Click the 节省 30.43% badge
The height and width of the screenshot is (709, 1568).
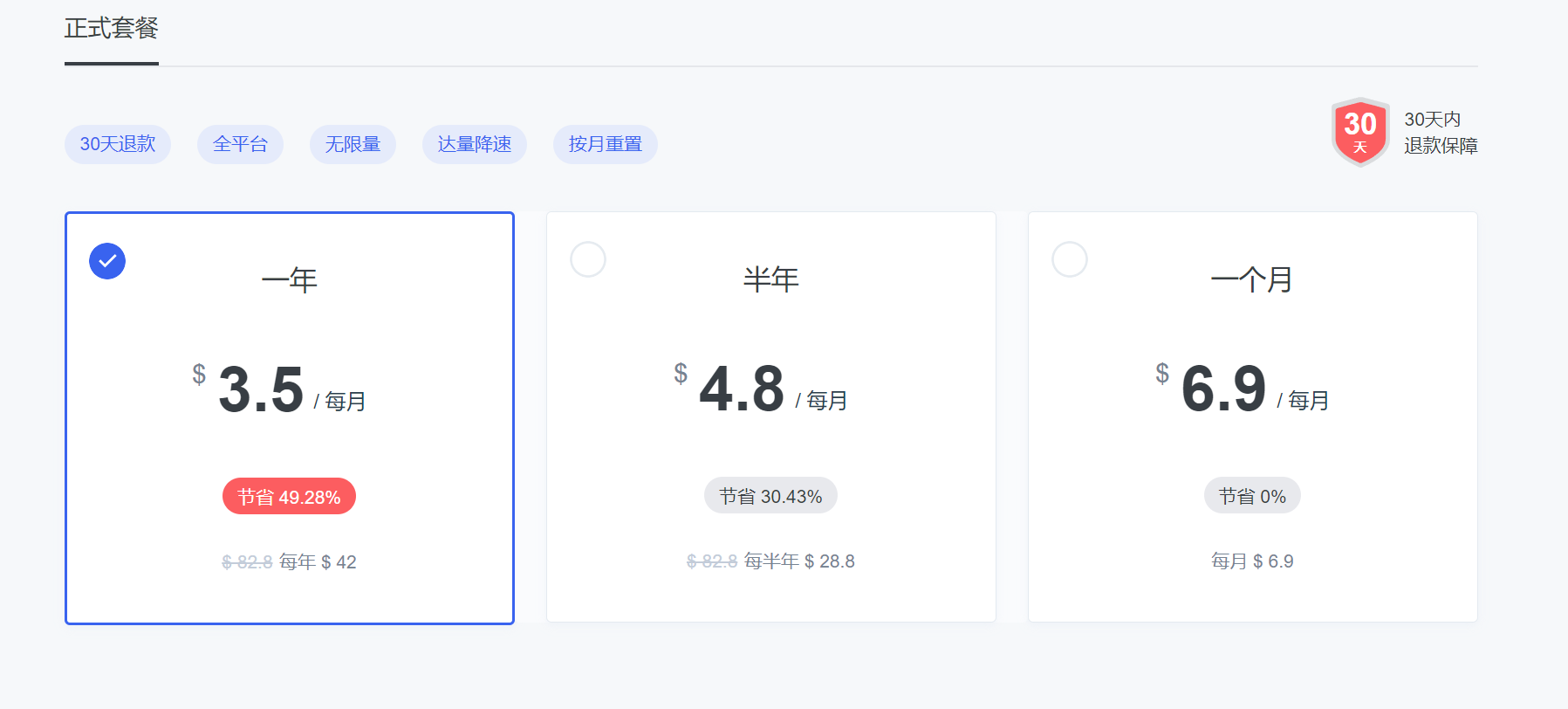pos(770,496)
